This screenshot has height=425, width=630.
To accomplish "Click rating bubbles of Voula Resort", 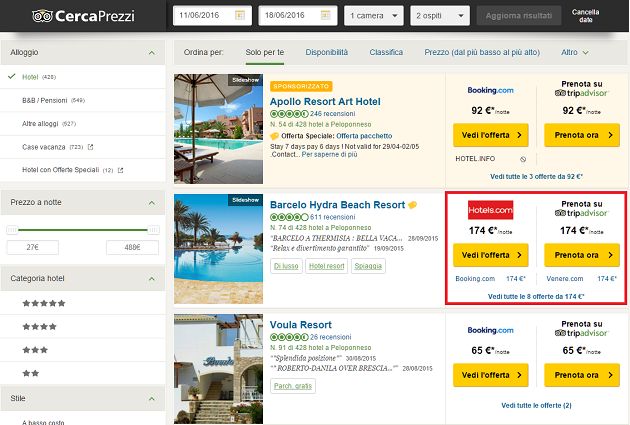I will [289, 337].
